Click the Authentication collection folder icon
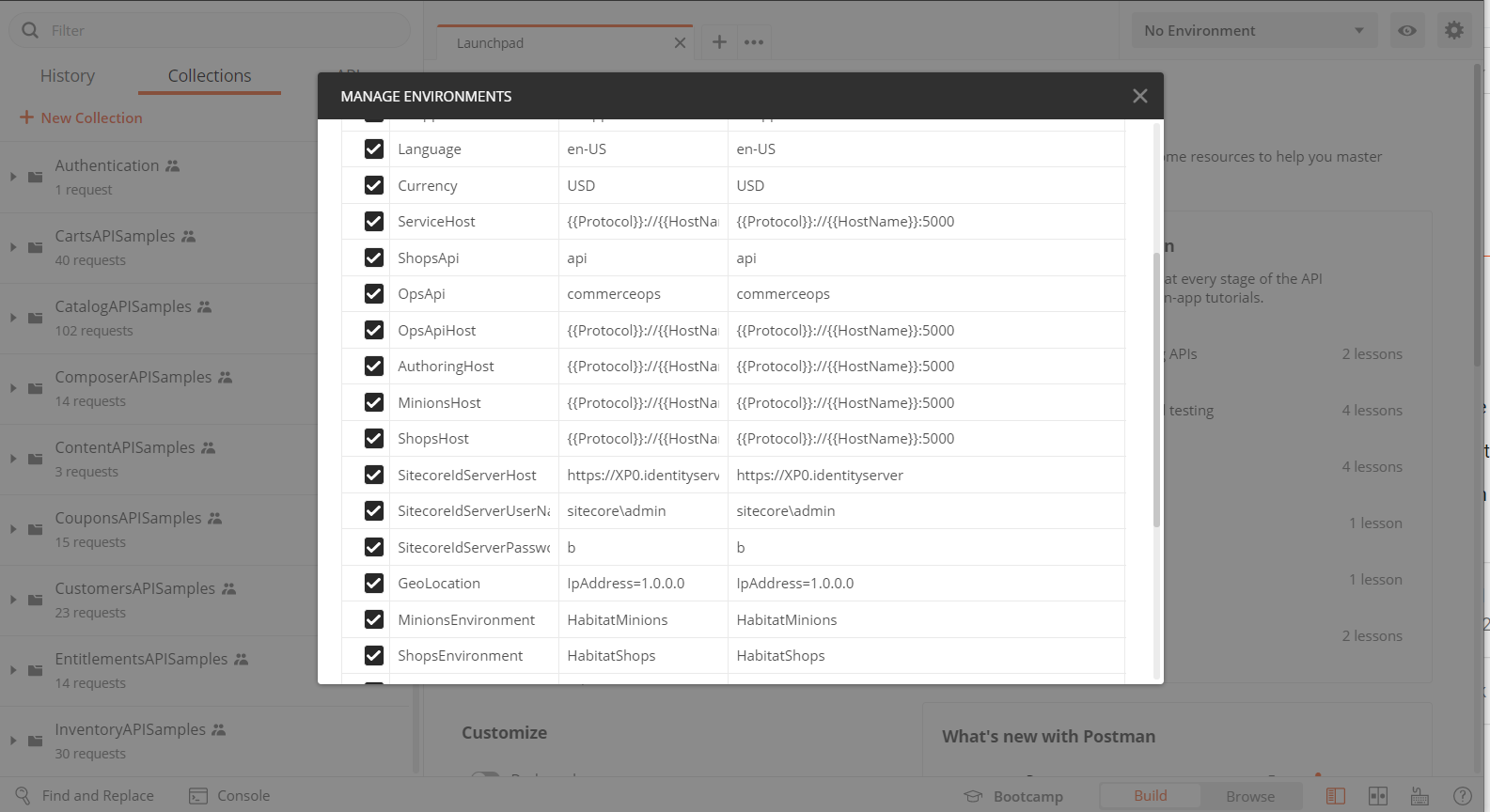 pyautogui.click(x=36, y=177)
